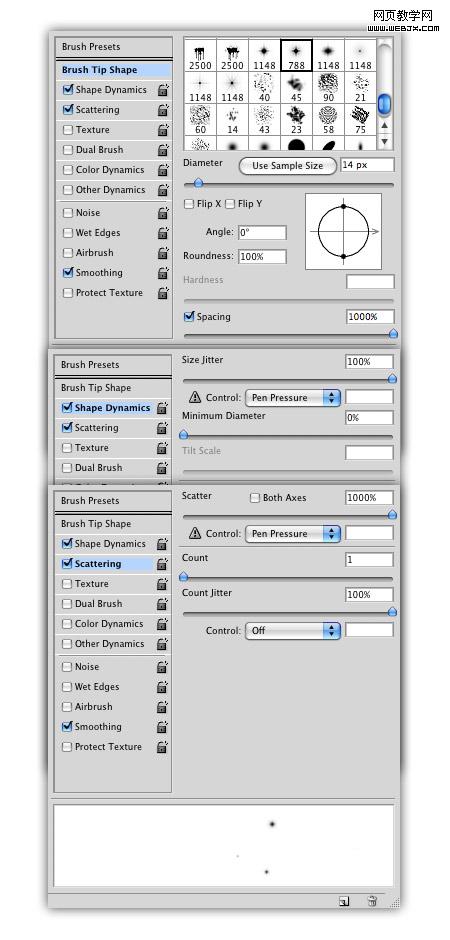Click warning icon beside Scatter Control
The image size is (450, 940).
pos(195,534)
